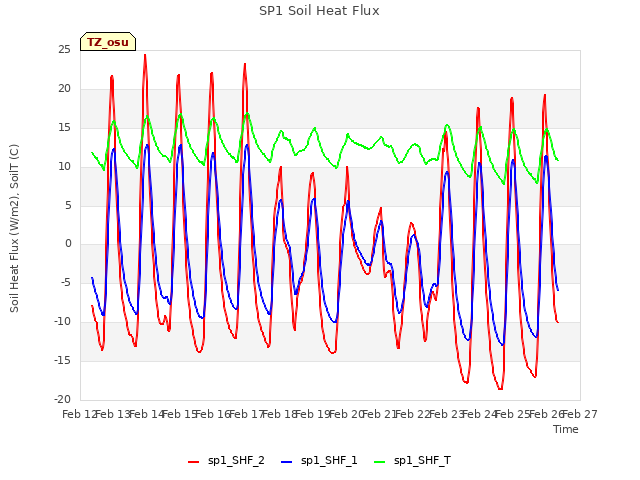The image size is (640, 480).
Task: Click the -20 y-axis tick label
Action: pyautogui.click(x=62, y=399)
